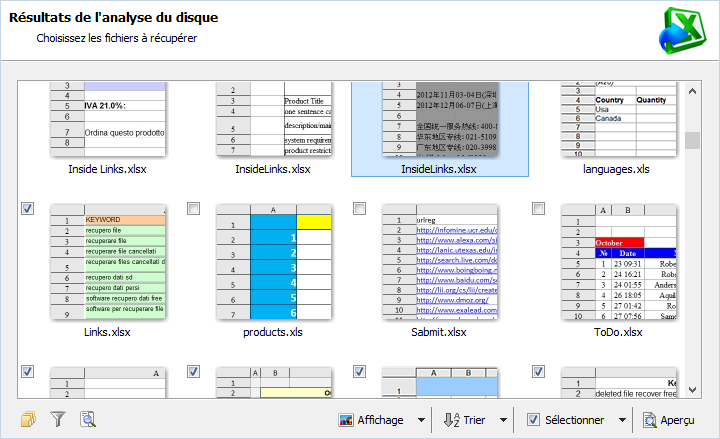Select the Sabmit.xlsx URL list thumbnail

coord(439,262)
